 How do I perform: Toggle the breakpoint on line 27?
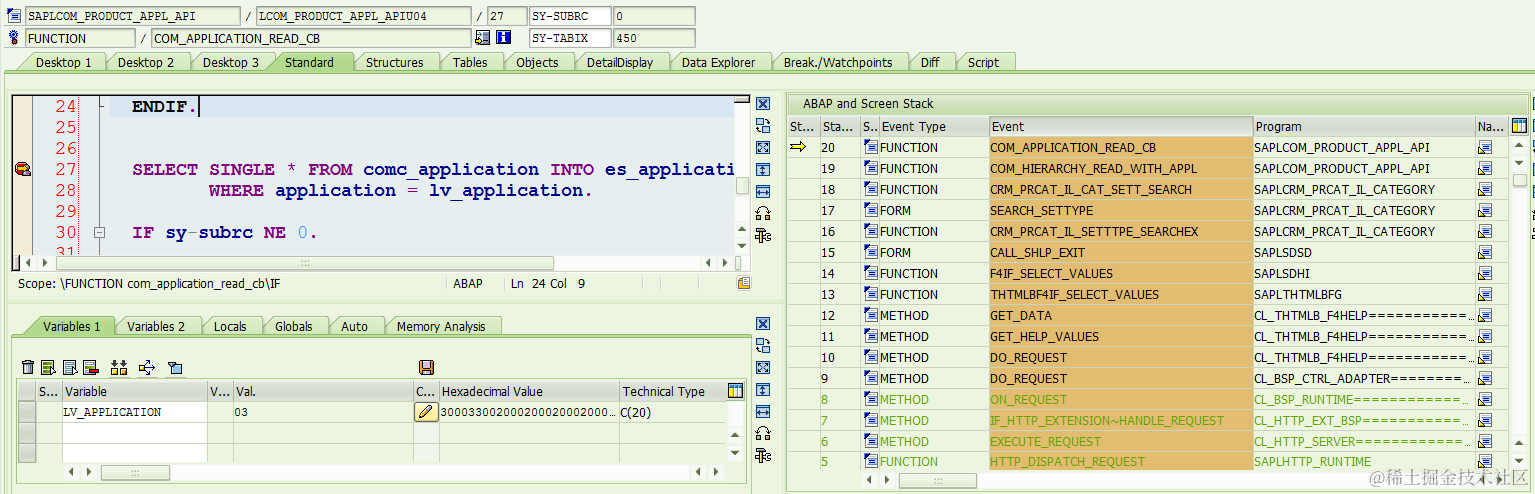(x=22, y=169)
